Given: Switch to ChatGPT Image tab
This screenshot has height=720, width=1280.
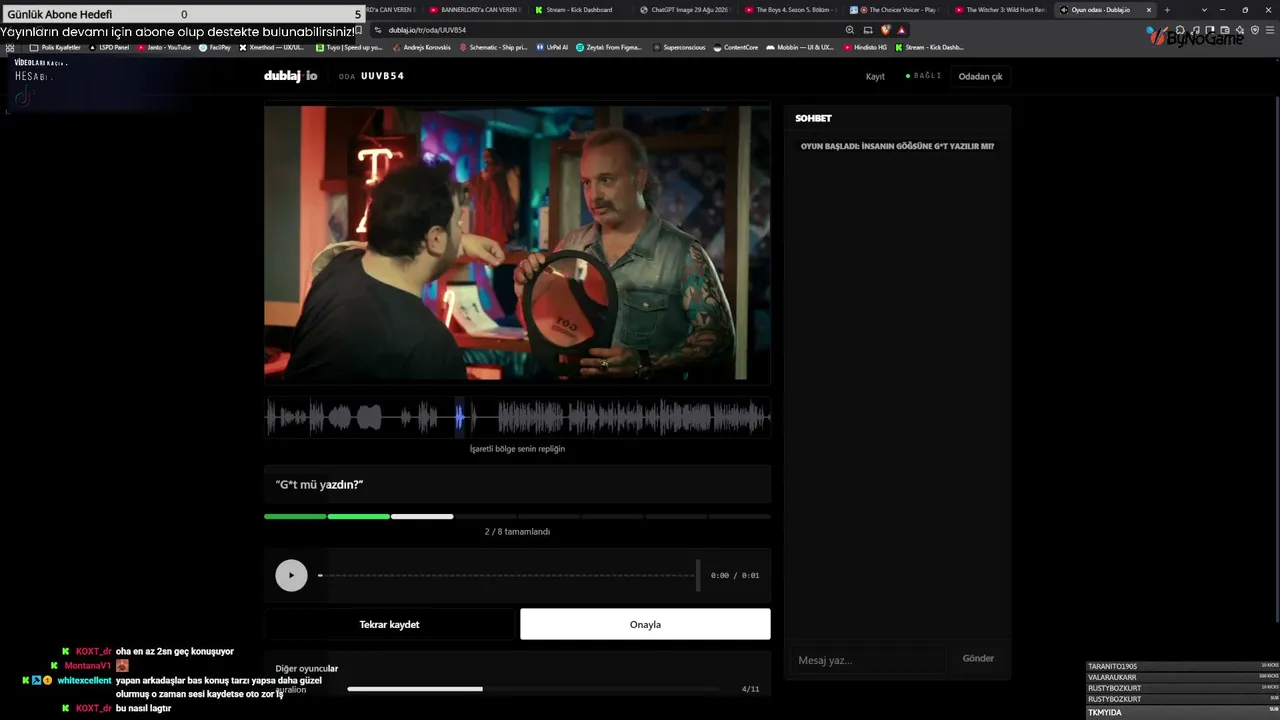Looking at the screenshot, I should [683, 10].
